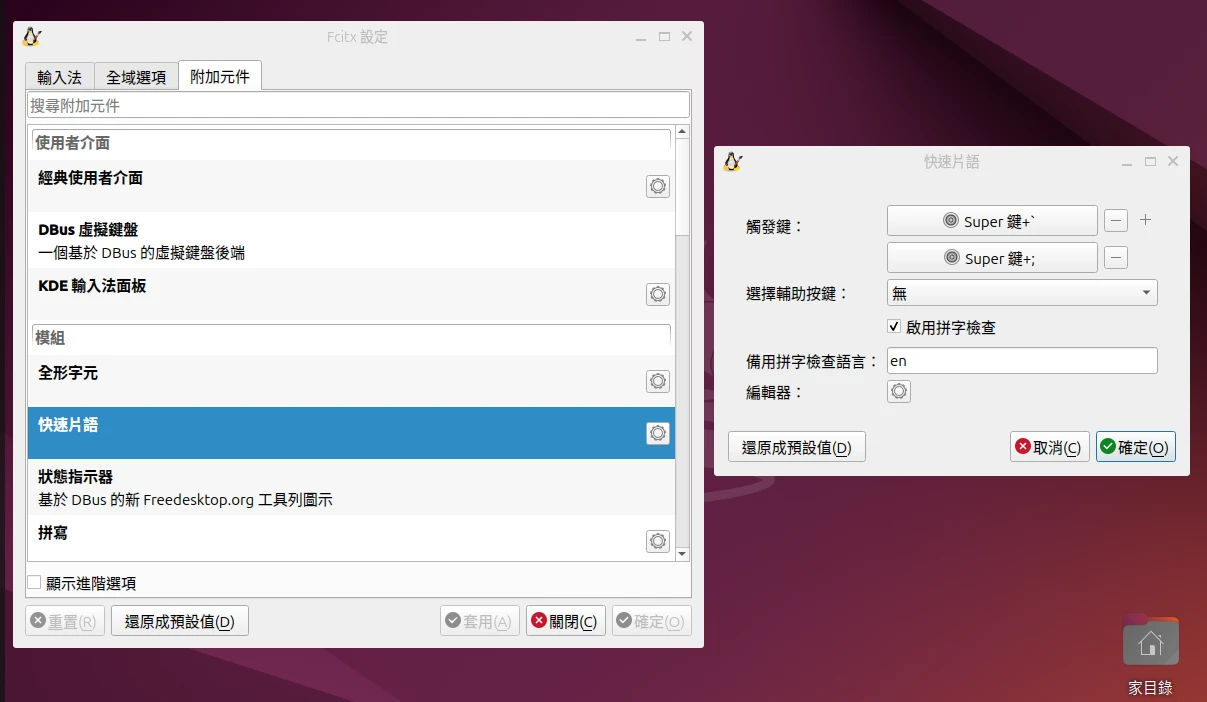This screenshot has width=1207, height=702.
Task: Remove the Super 鍵+; trigger key
Action: [x=1117, y=258]
